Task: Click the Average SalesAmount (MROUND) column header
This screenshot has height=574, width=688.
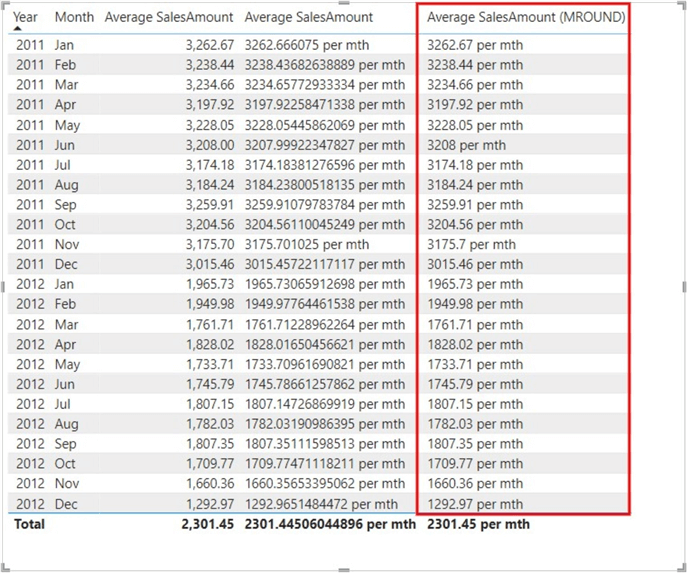Action: click(526, 17)
